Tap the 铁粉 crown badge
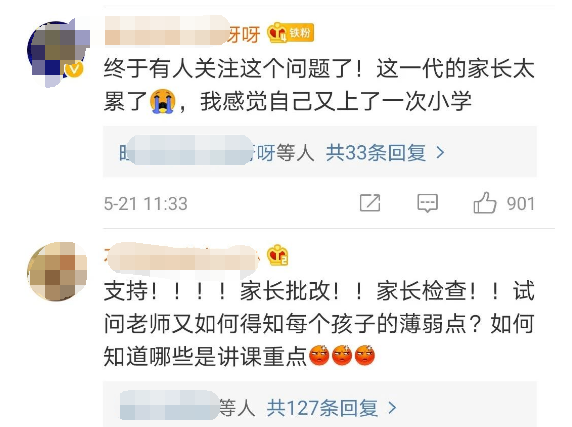The image size is (572, 427). [x=290, y=33]
